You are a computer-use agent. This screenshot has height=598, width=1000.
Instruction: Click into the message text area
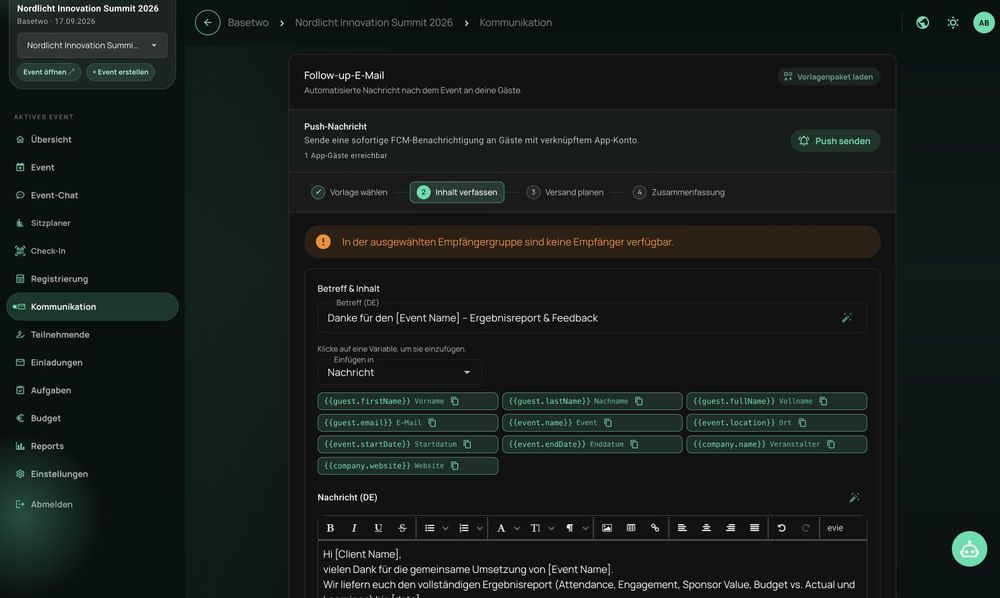click(592, 569)
